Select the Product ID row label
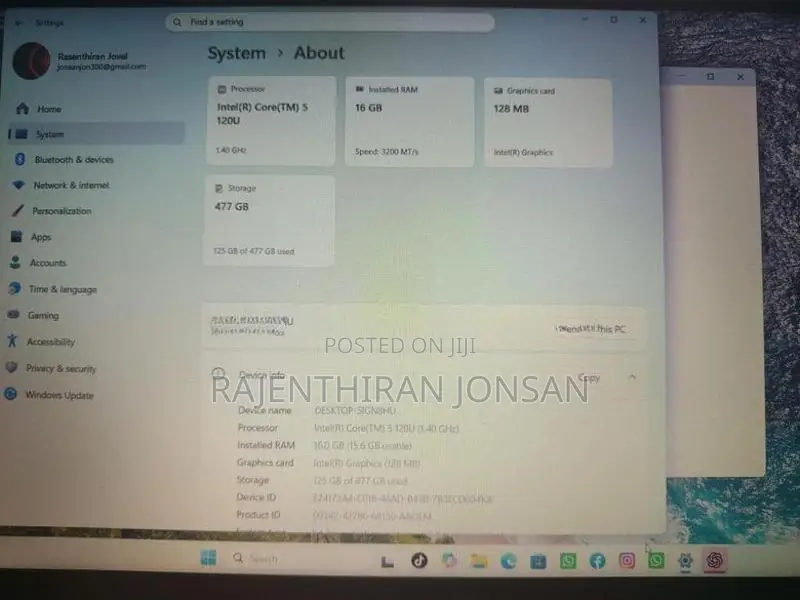The width and height of the screenshot is (800, 600). point(258,515)
